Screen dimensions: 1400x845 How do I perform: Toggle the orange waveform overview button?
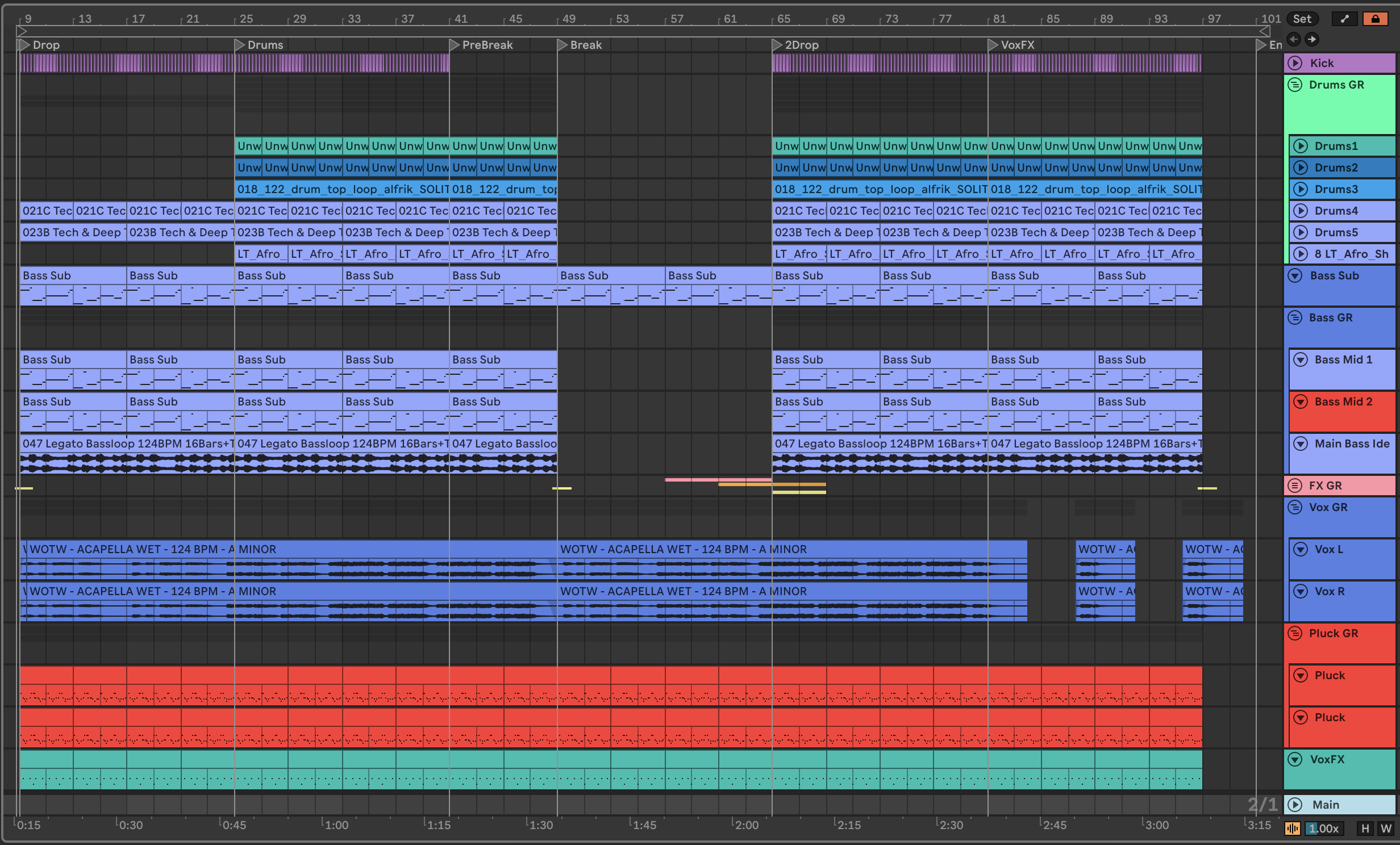click(x=1292, y=829)
